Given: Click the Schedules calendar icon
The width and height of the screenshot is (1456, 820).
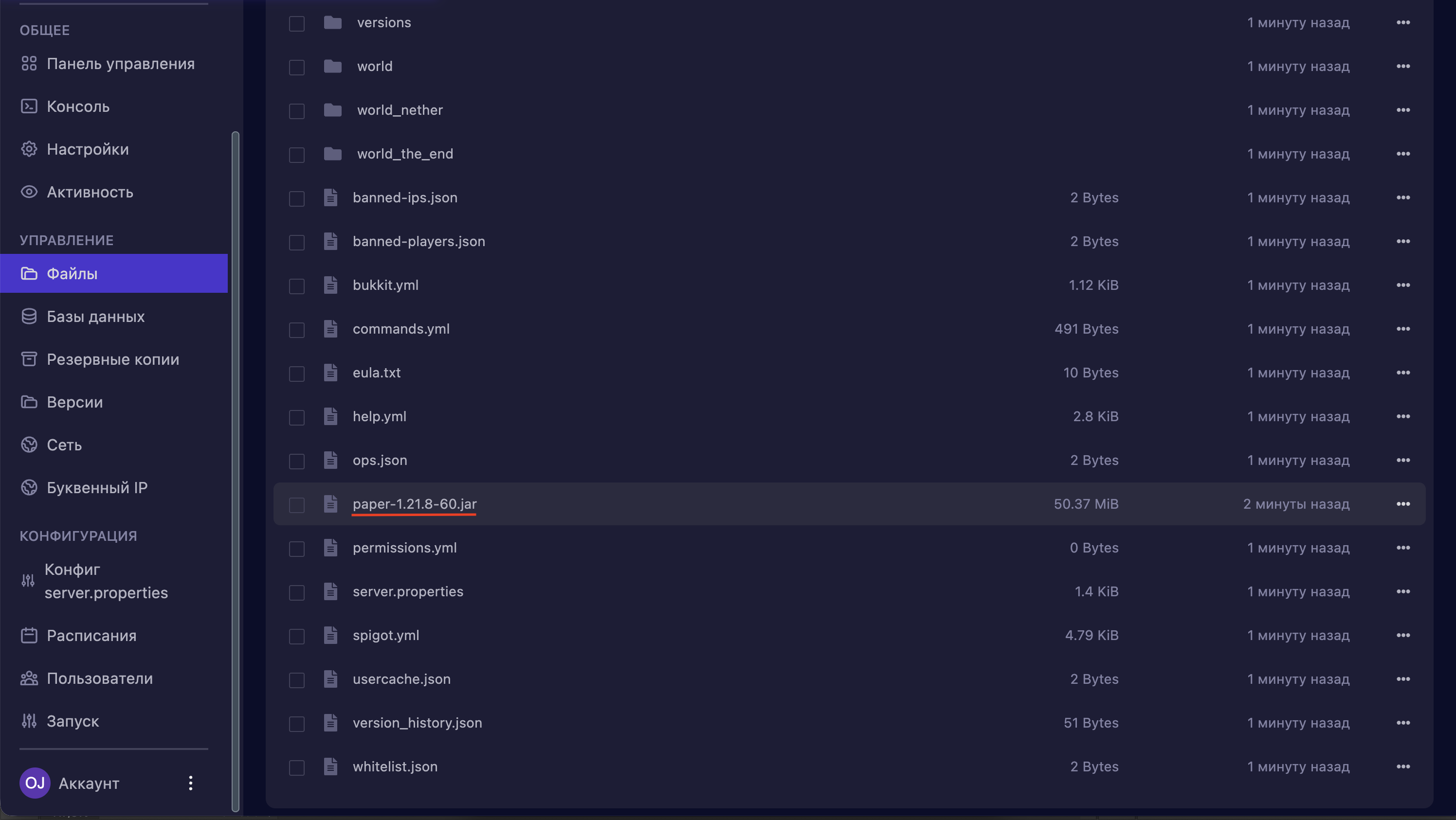Looking at the screenshot, I should (29, 635).
